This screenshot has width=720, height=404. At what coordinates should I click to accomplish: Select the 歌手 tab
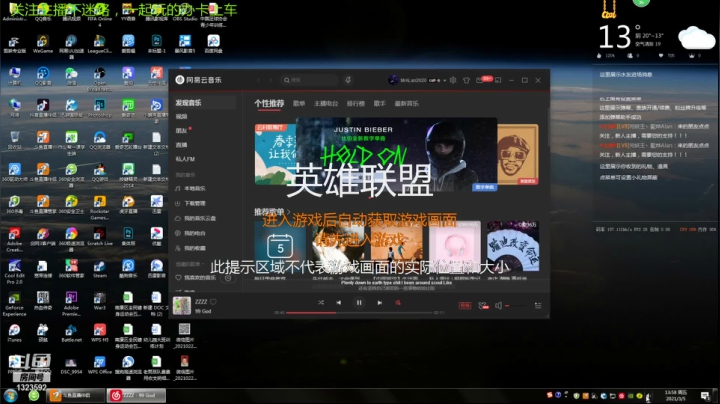[x=380, y=103]
